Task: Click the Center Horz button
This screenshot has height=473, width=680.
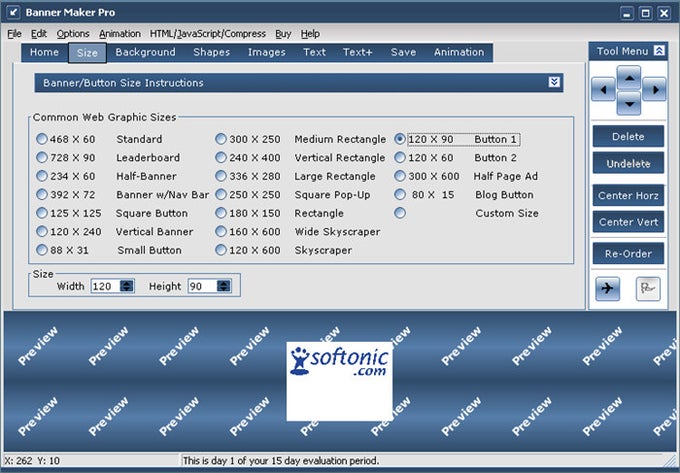Action: tap(628, 196)
